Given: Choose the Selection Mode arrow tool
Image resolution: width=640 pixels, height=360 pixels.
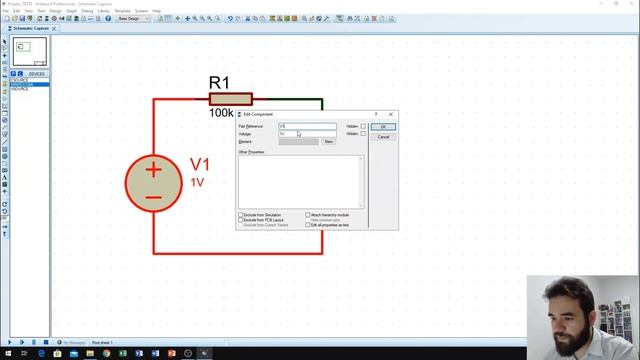Looking at the screenshot, I should point(4,41).
